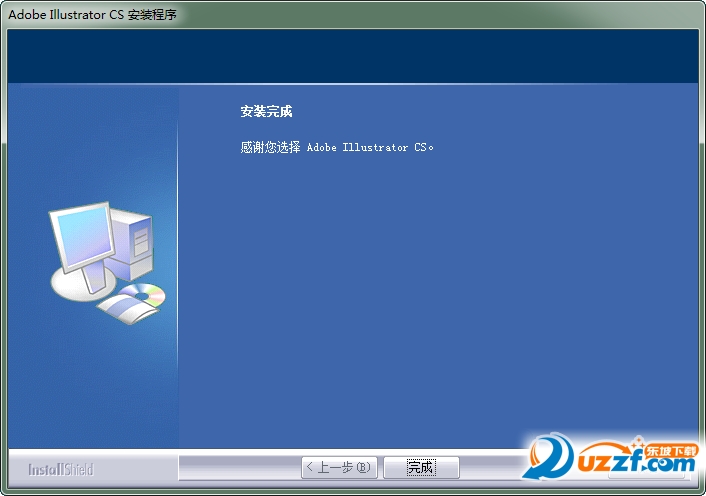Viewport: 706px width, 496px height.
Task: Click the 感谢您选择 Adobe Illustrator CS message
Action: tap(337, 147)
